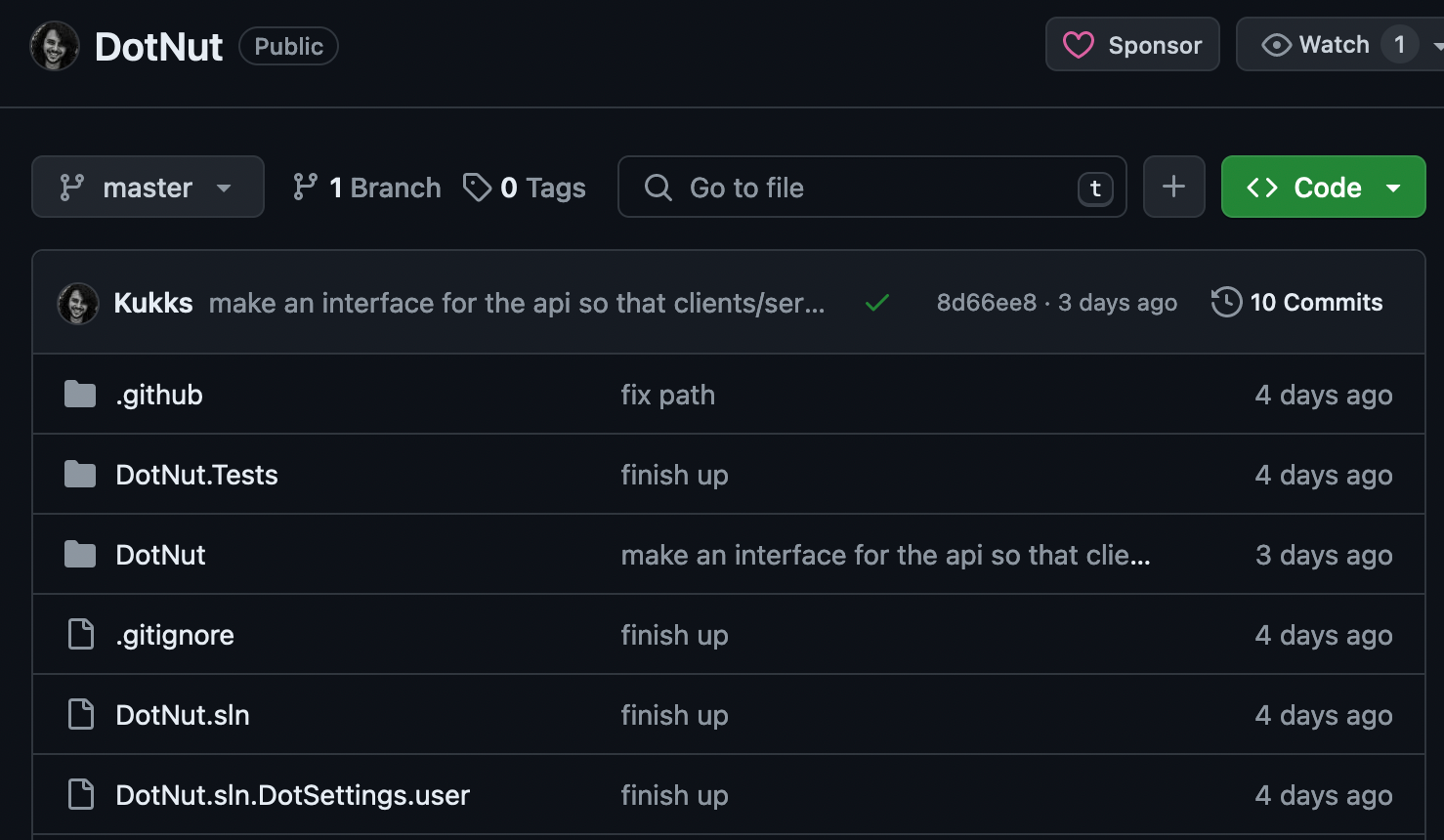The height and width of the screenshot is (840, 1444).
Task: View the 1 Branch link
Action: click(x=367, y=188)
